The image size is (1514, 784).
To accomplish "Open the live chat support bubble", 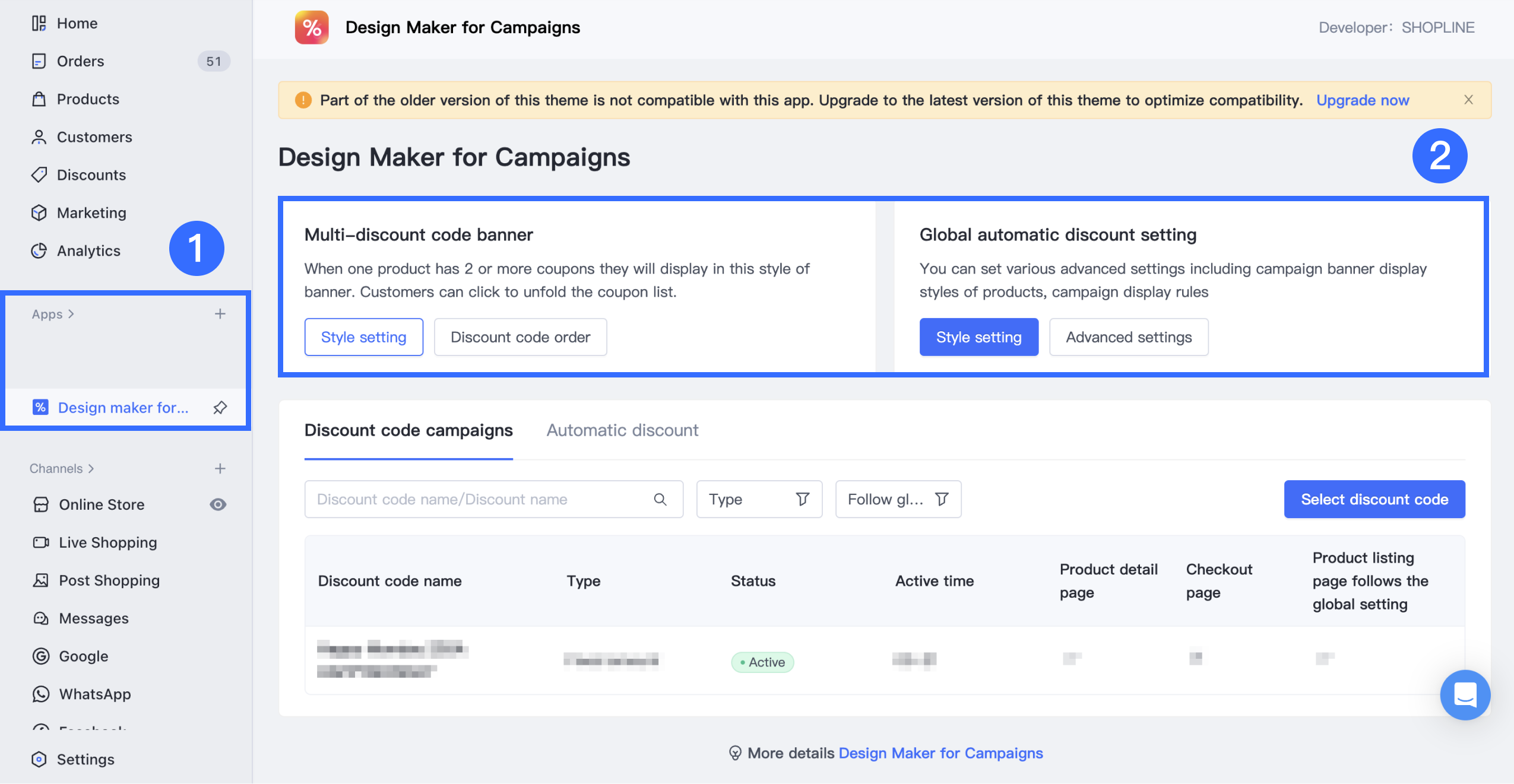I will click(1464, 694).
